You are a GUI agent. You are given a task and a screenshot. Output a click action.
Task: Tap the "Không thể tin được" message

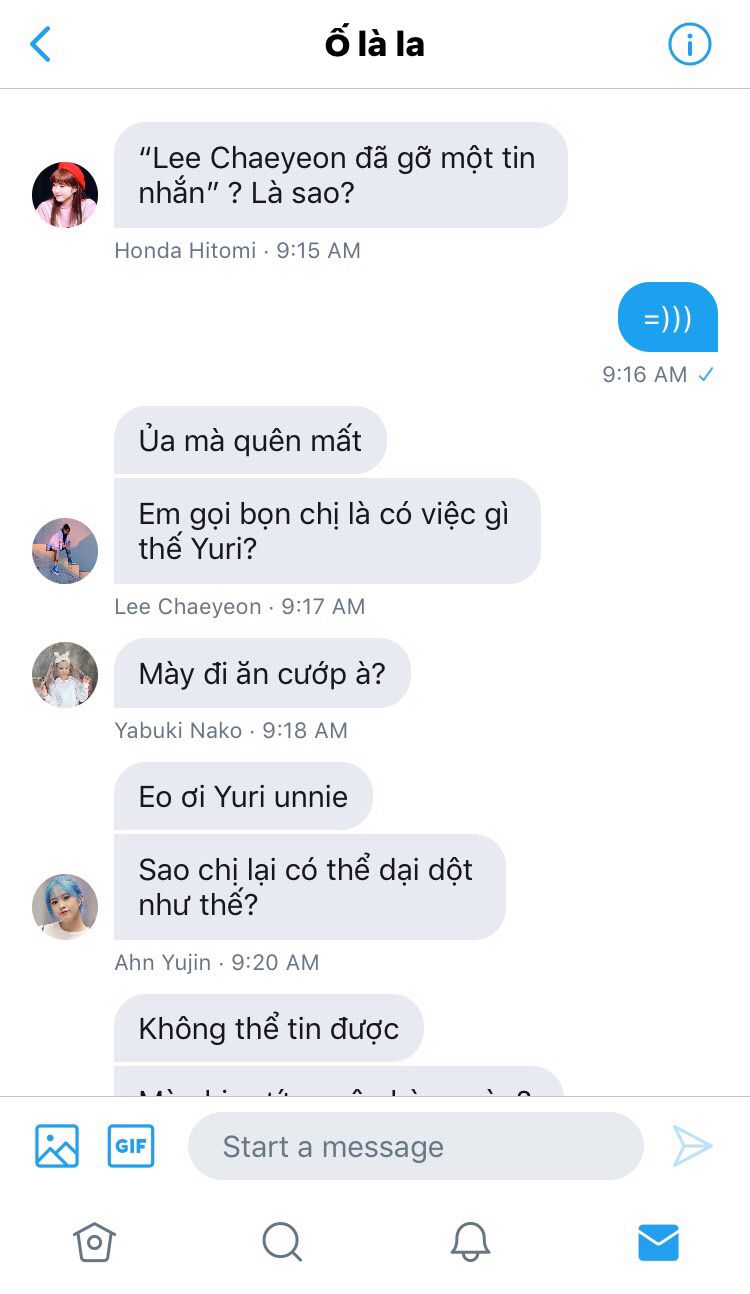pyautogui.click(x=269, y=1028)
